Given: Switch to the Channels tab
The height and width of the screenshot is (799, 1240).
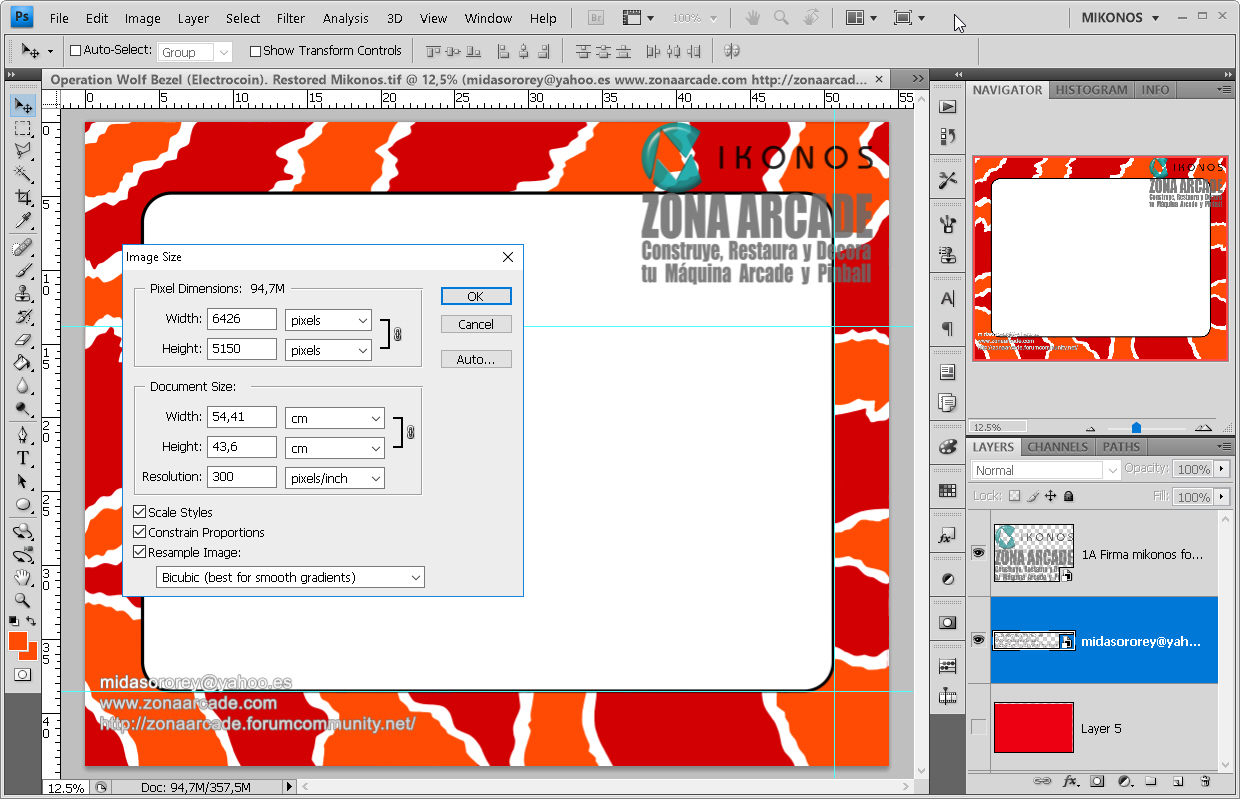Looking at the screenshot, I should click(x=1057, y=447).
